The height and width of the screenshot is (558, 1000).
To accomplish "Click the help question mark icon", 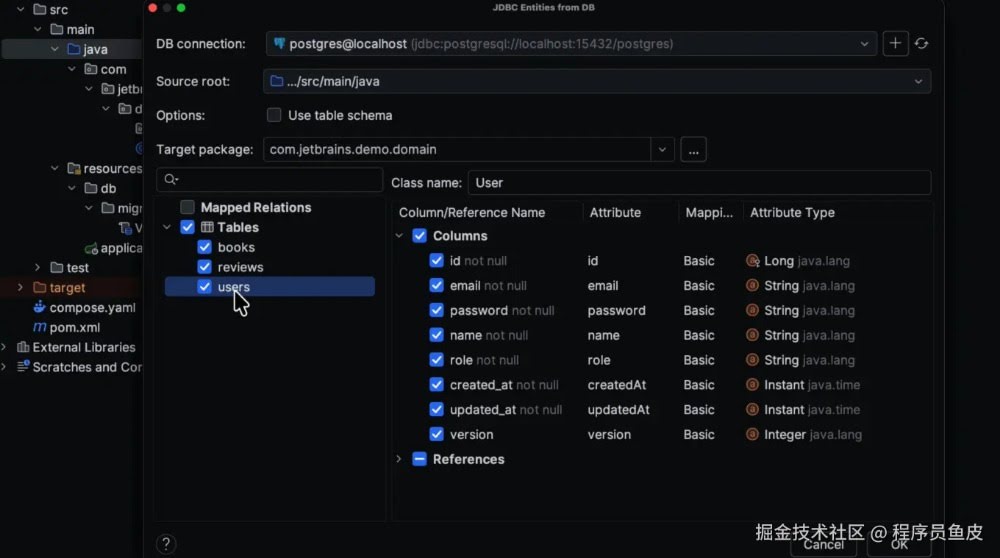I will 166,544.
